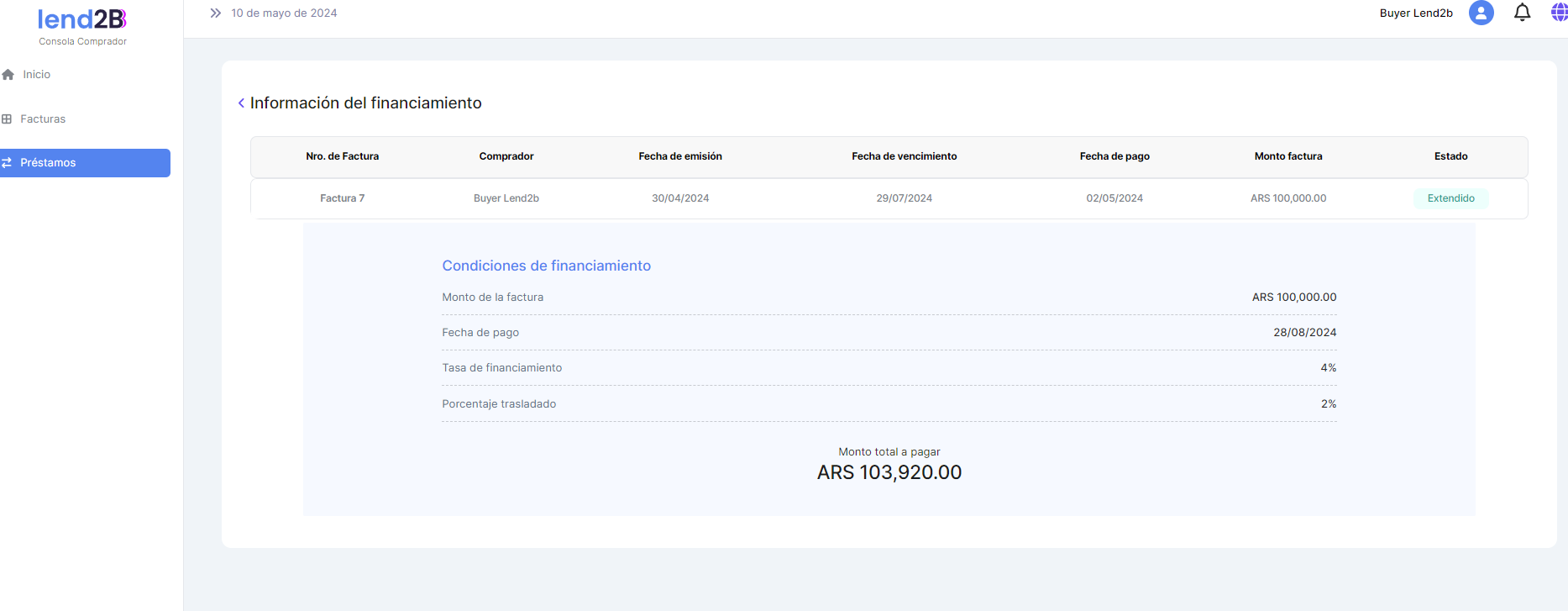The width and height of the screenshot is (1568, 611).
Task: Click the Estado column header
Action: click(x=1450, y=156)
